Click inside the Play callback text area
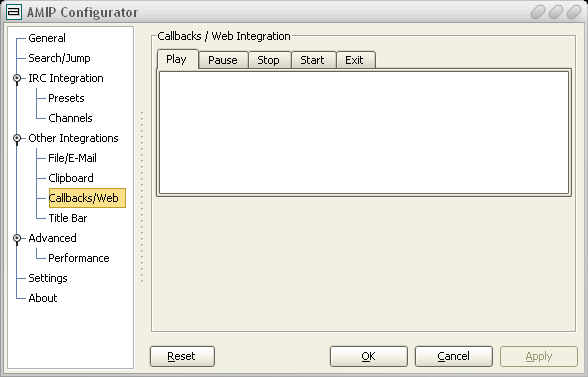Viewport: 588px width, 377px height. point(364,133)
